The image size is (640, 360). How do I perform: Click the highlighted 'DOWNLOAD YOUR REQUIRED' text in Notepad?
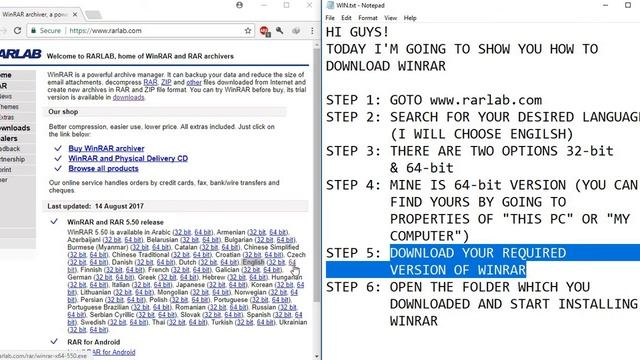tap(478, 253)
